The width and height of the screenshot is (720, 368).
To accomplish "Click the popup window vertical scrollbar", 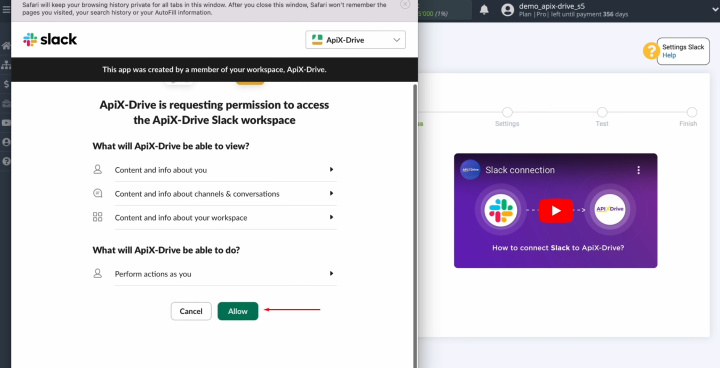I will click(416, 225).
